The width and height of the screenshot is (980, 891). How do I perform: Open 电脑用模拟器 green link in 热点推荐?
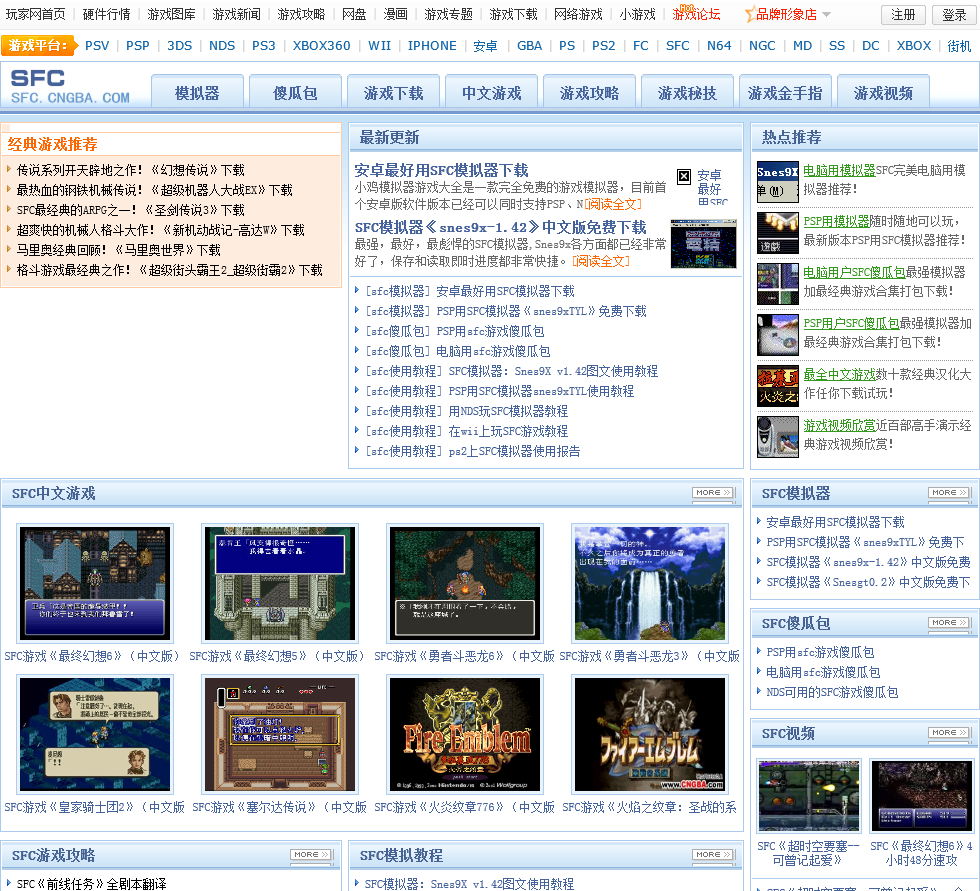[x=839, y=170]
